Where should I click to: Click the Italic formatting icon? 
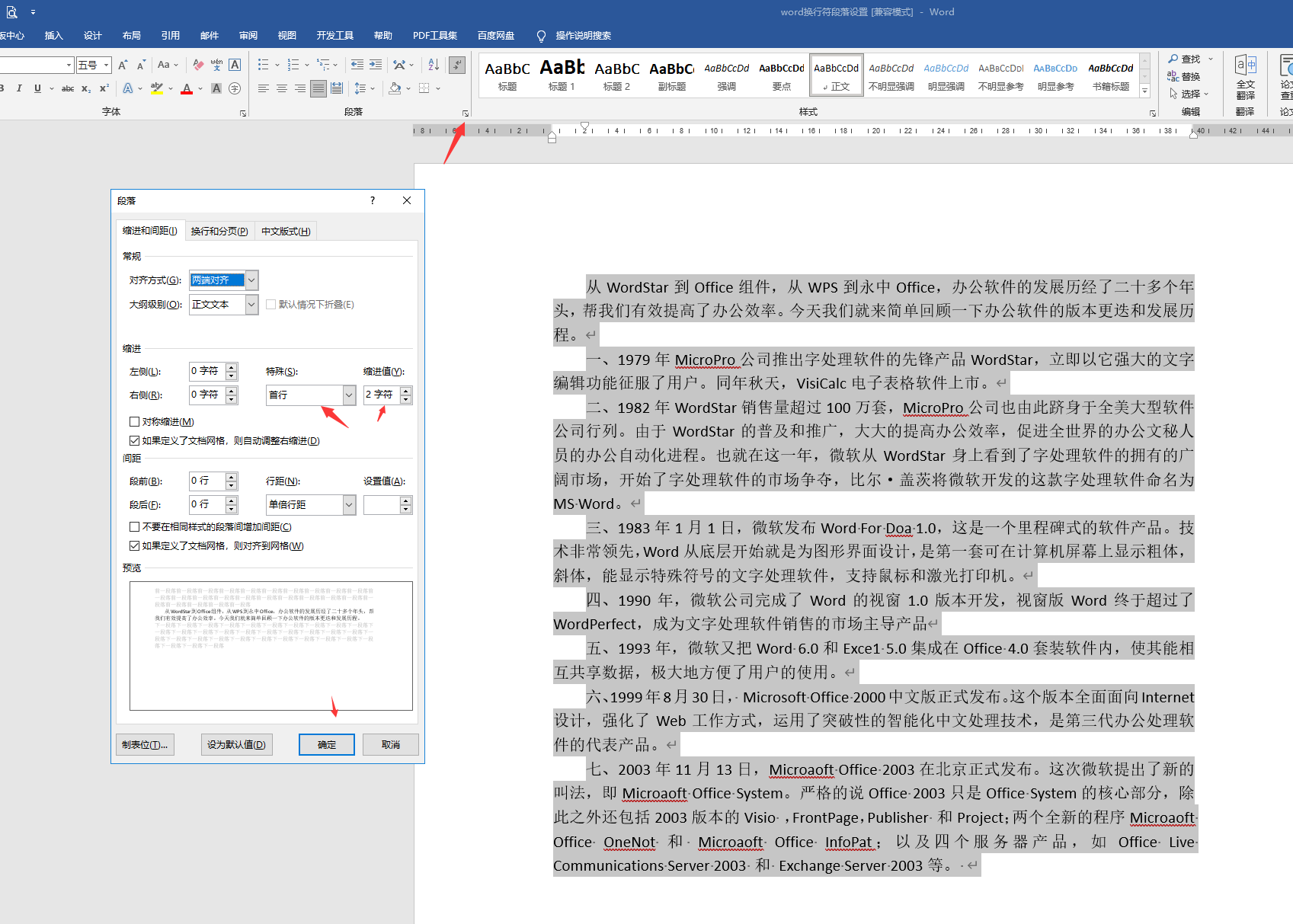click(x=19, y=88)
